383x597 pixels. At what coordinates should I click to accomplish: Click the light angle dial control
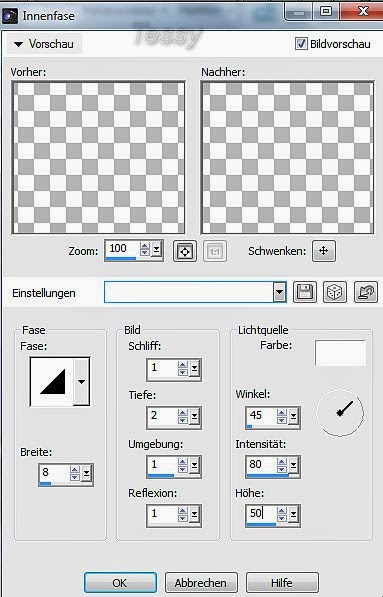tap(340, 413)
